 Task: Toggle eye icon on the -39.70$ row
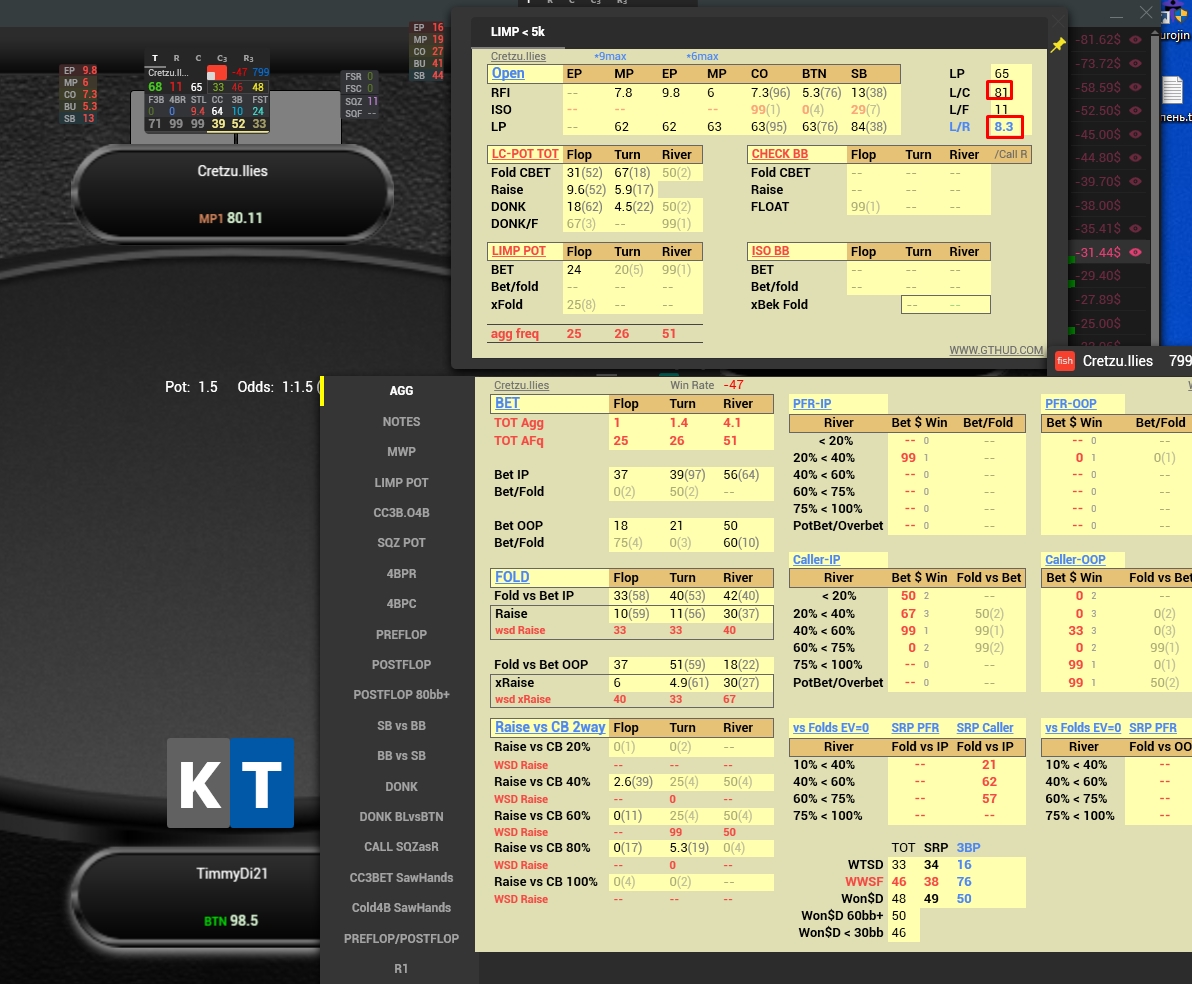[x=1135, y=181]
